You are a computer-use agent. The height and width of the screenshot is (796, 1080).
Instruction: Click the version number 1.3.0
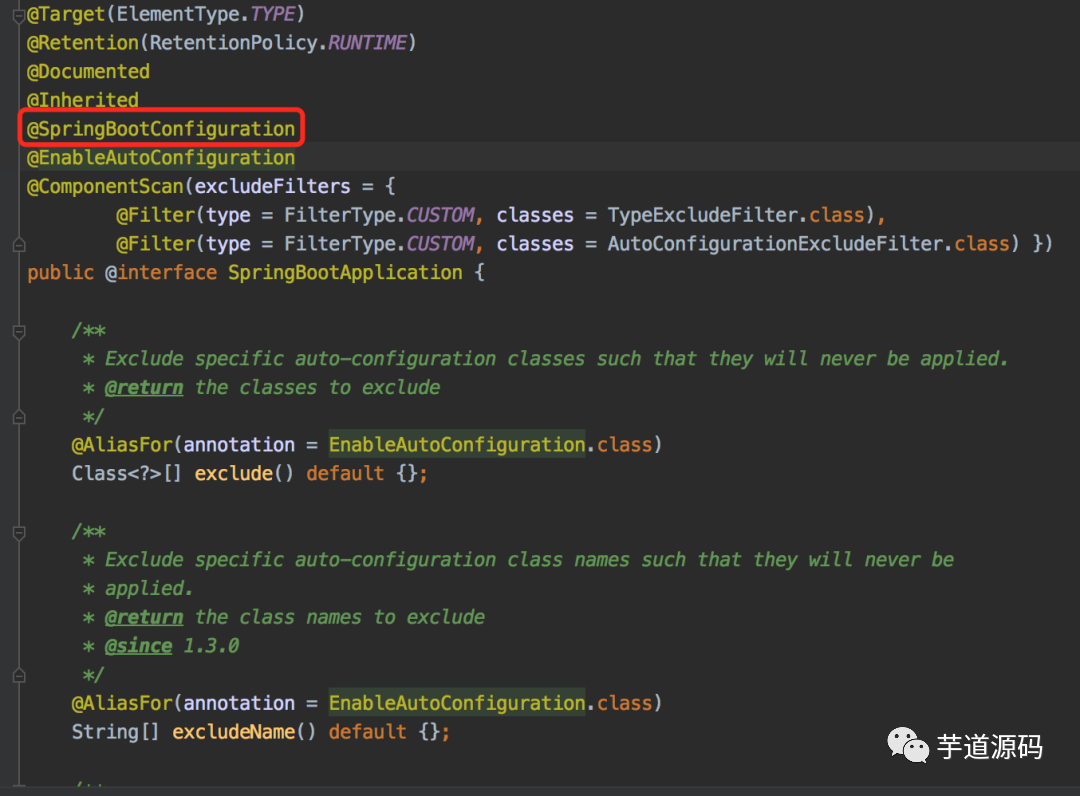coord(211,646)
